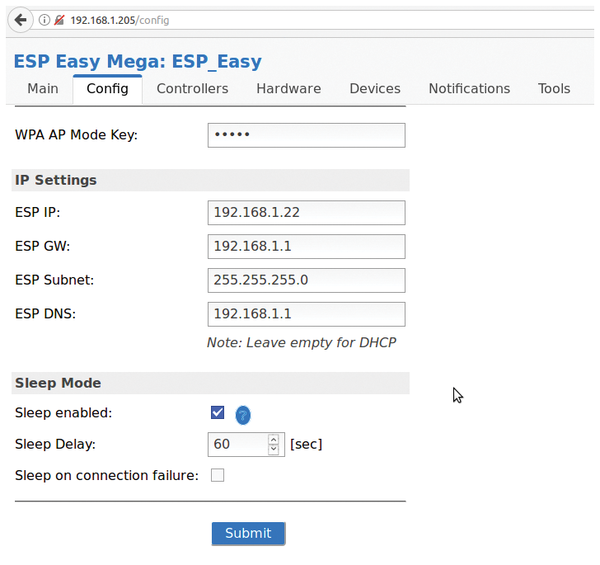Click the 'ESP IP:' label
600x565 pixels.
coord(38,212)
